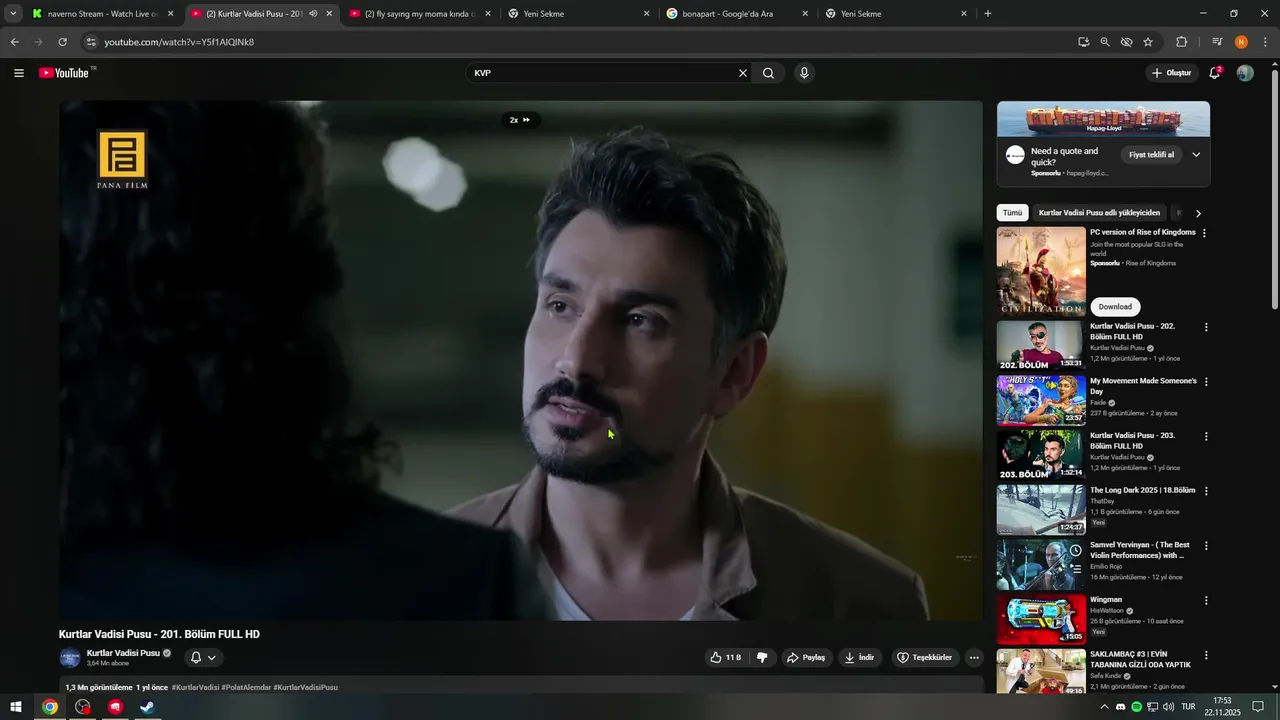Viewport: 1280px width, 720px height.
Task: Switch to fly saying my moma tab
Action: [420, 14]
